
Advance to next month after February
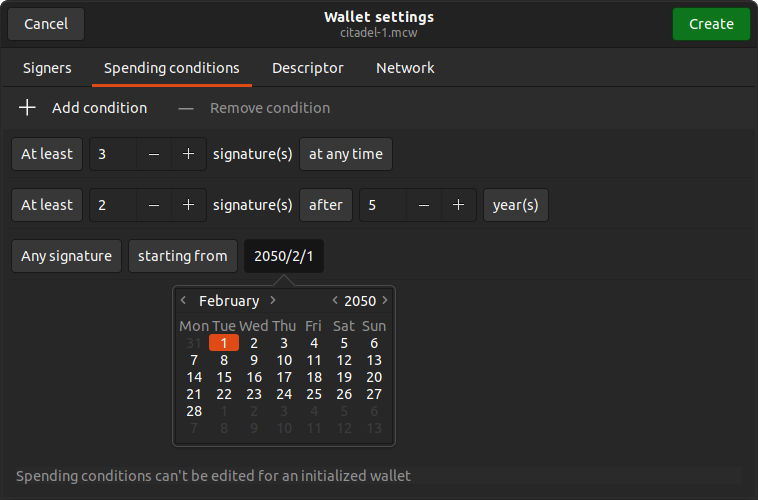(273, 301)
